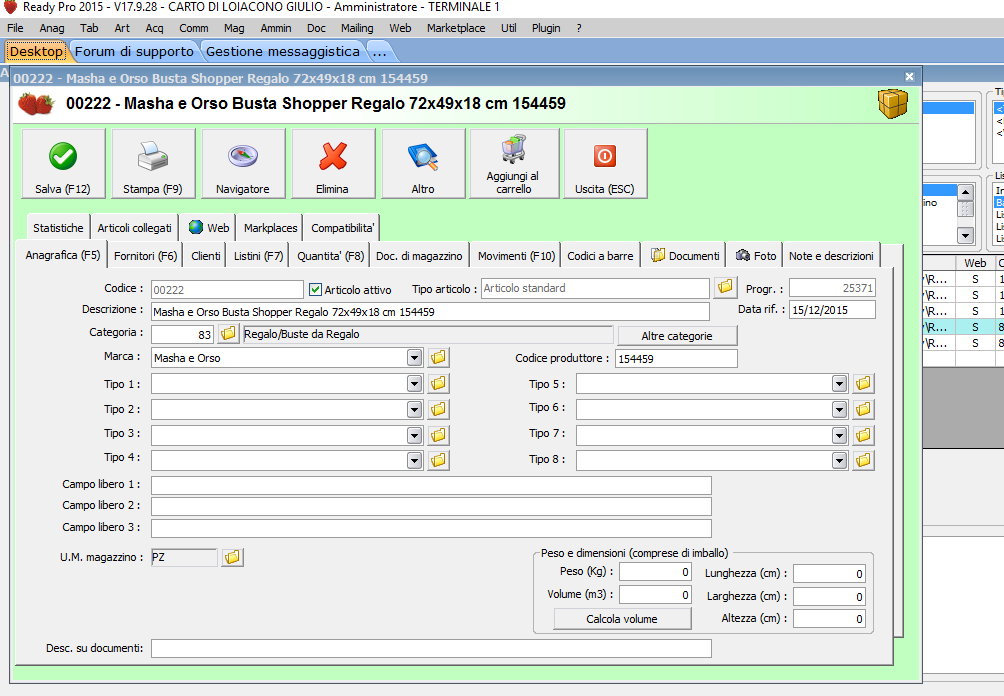Screen dimensions: 1004x696
Task: Click the Descrizione input field
Action: pos(430,312)
